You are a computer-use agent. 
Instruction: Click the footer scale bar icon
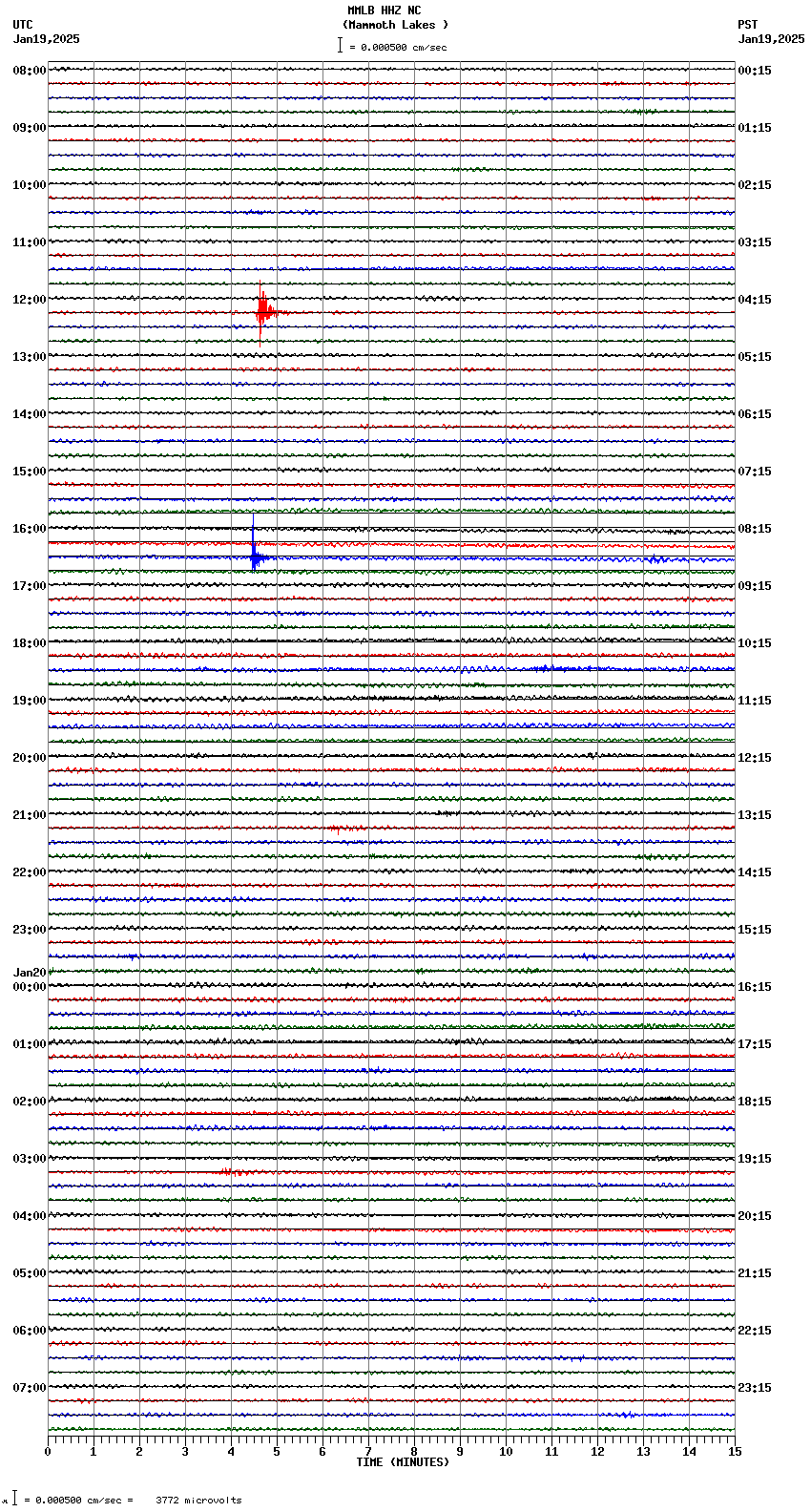[x=14, y=1499]
